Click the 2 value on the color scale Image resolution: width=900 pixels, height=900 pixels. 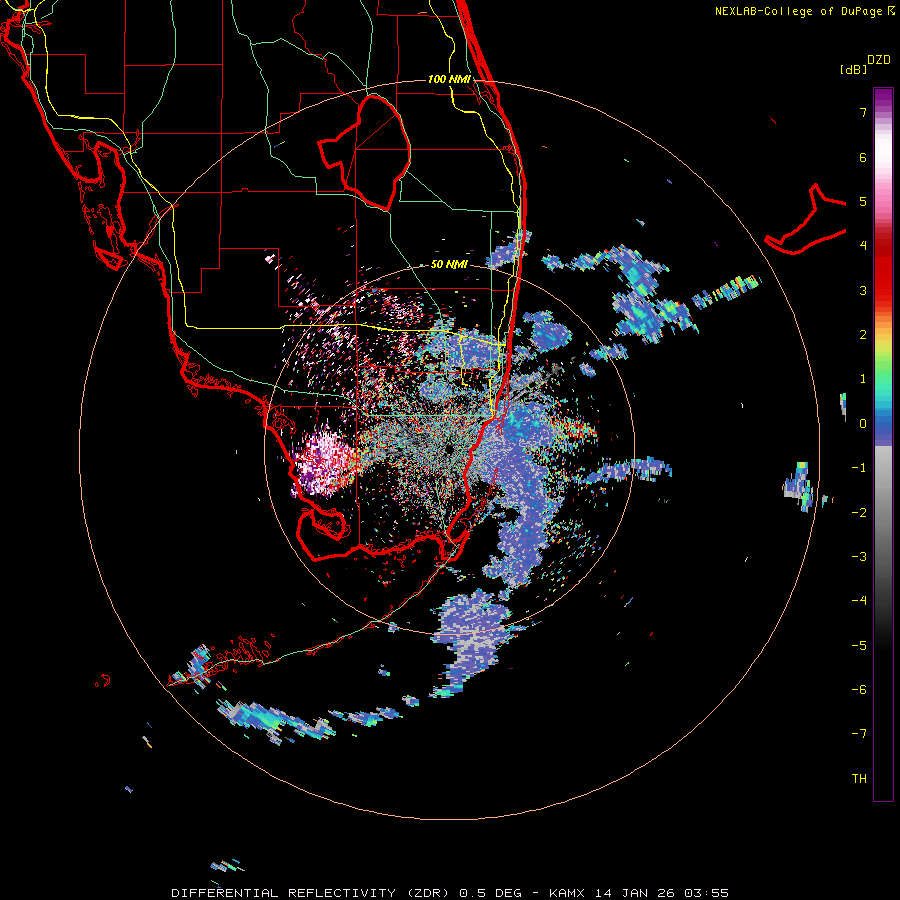click(863, 335)
